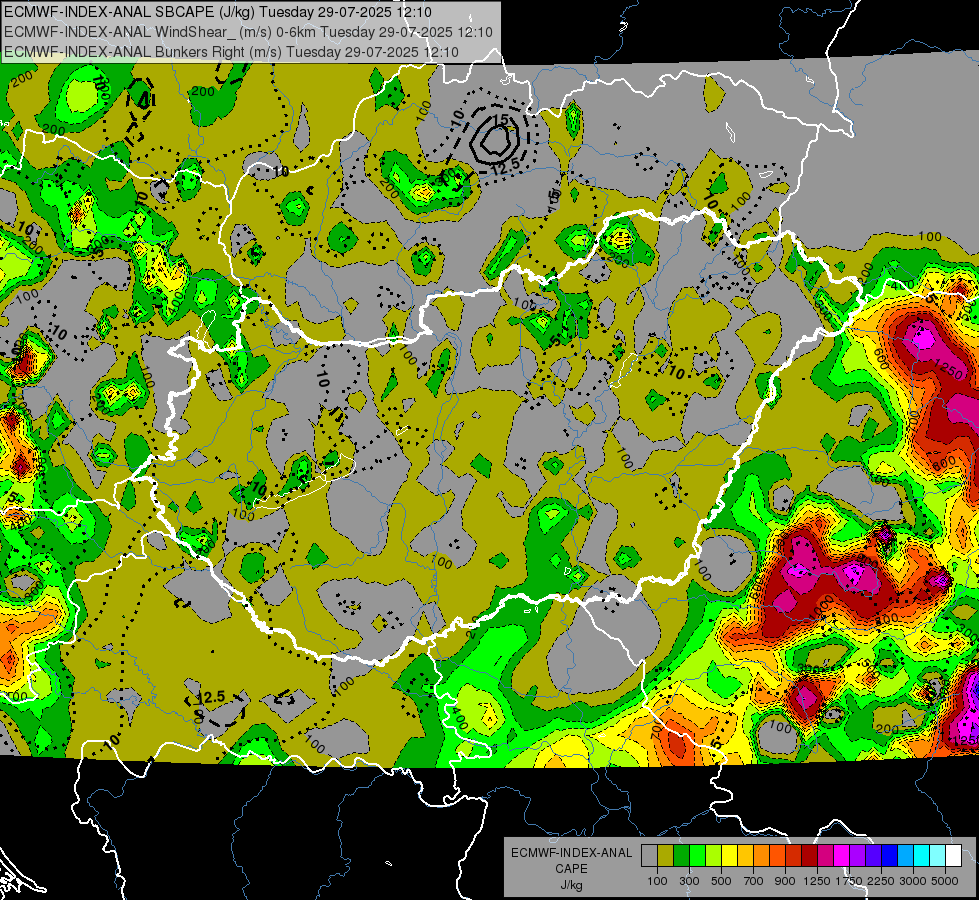
Task: Click the 3000 legend scale label
Action: (x=913, y=881)
